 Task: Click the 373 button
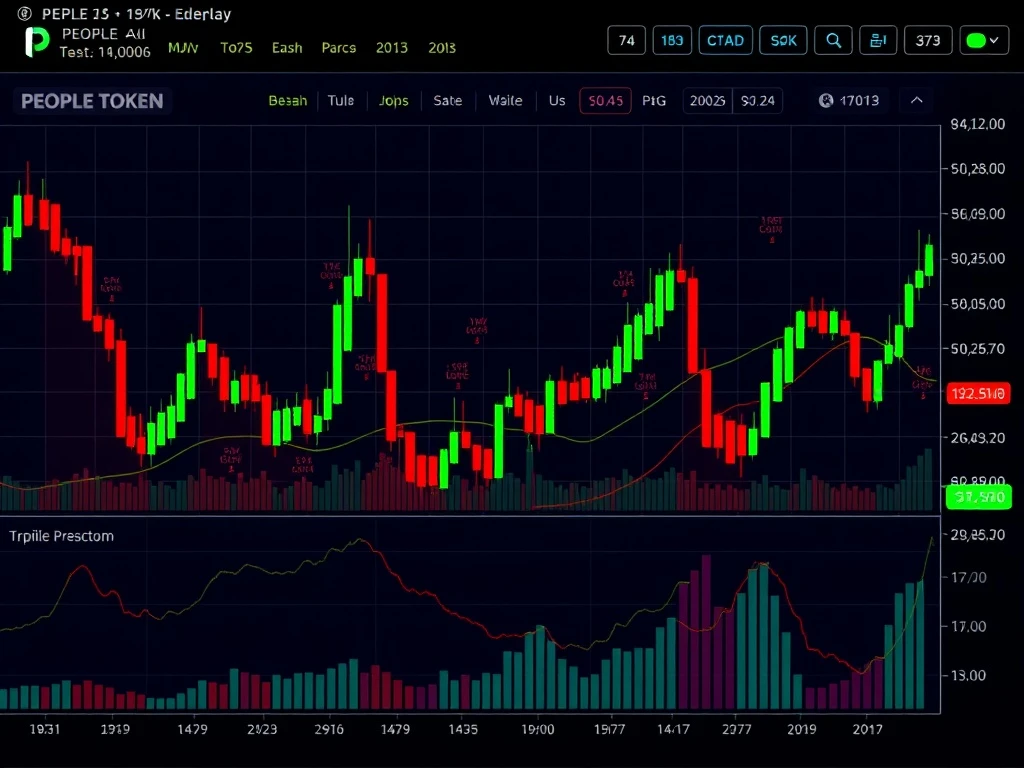(928, 40)
